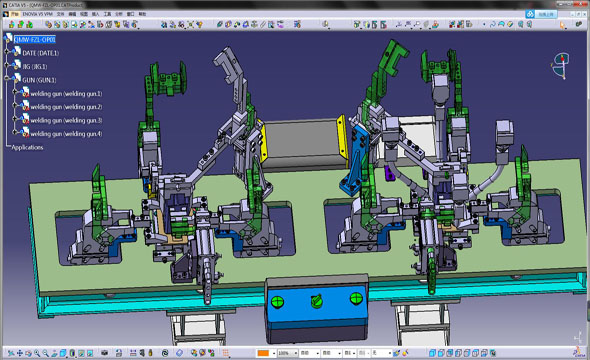This screenshot has width=590, height=360.
Task: Open the layer 无 dropdown
Action: pos(389,353)
